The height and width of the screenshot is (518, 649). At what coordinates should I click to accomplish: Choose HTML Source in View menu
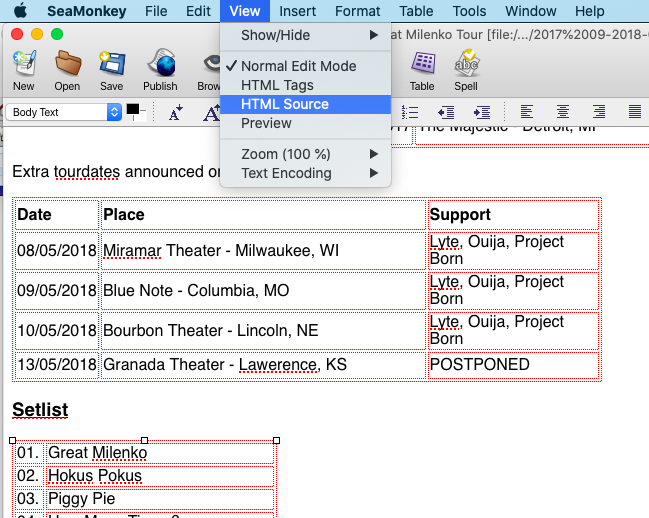pos(305,104)
